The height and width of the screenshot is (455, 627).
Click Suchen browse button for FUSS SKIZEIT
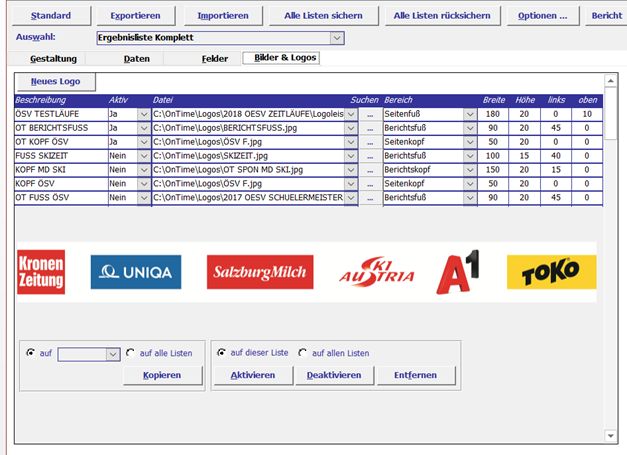(370, 156)
